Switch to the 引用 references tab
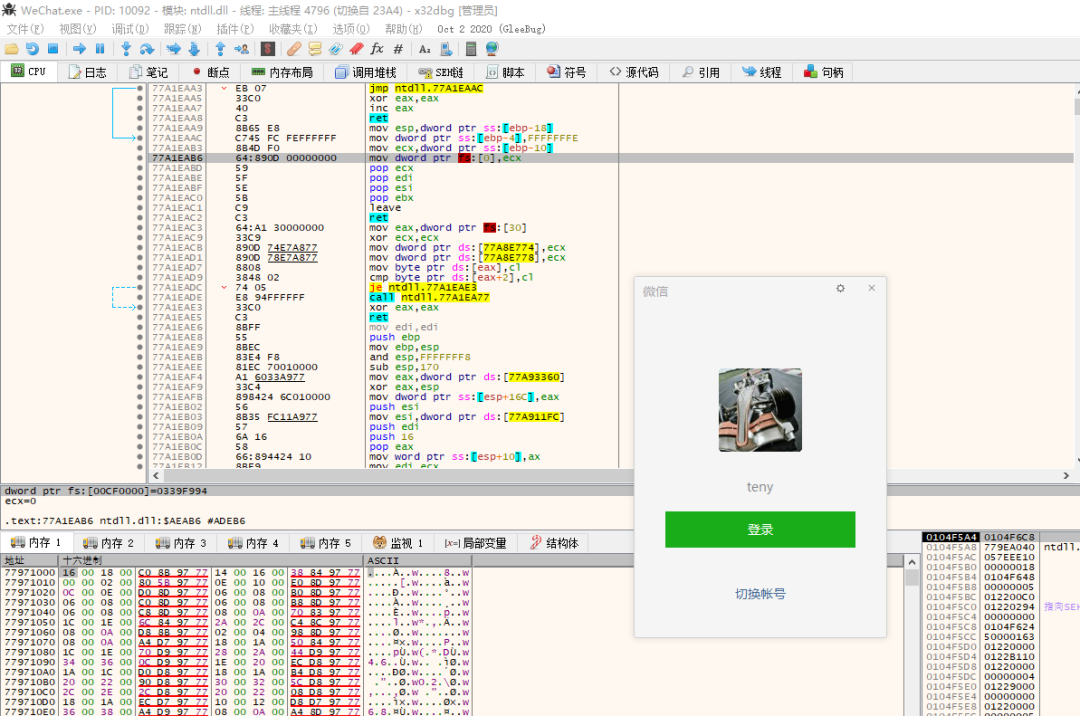The height and width of the screenshot is (716, 1080). pyautogui.click(x=701, y=72)
